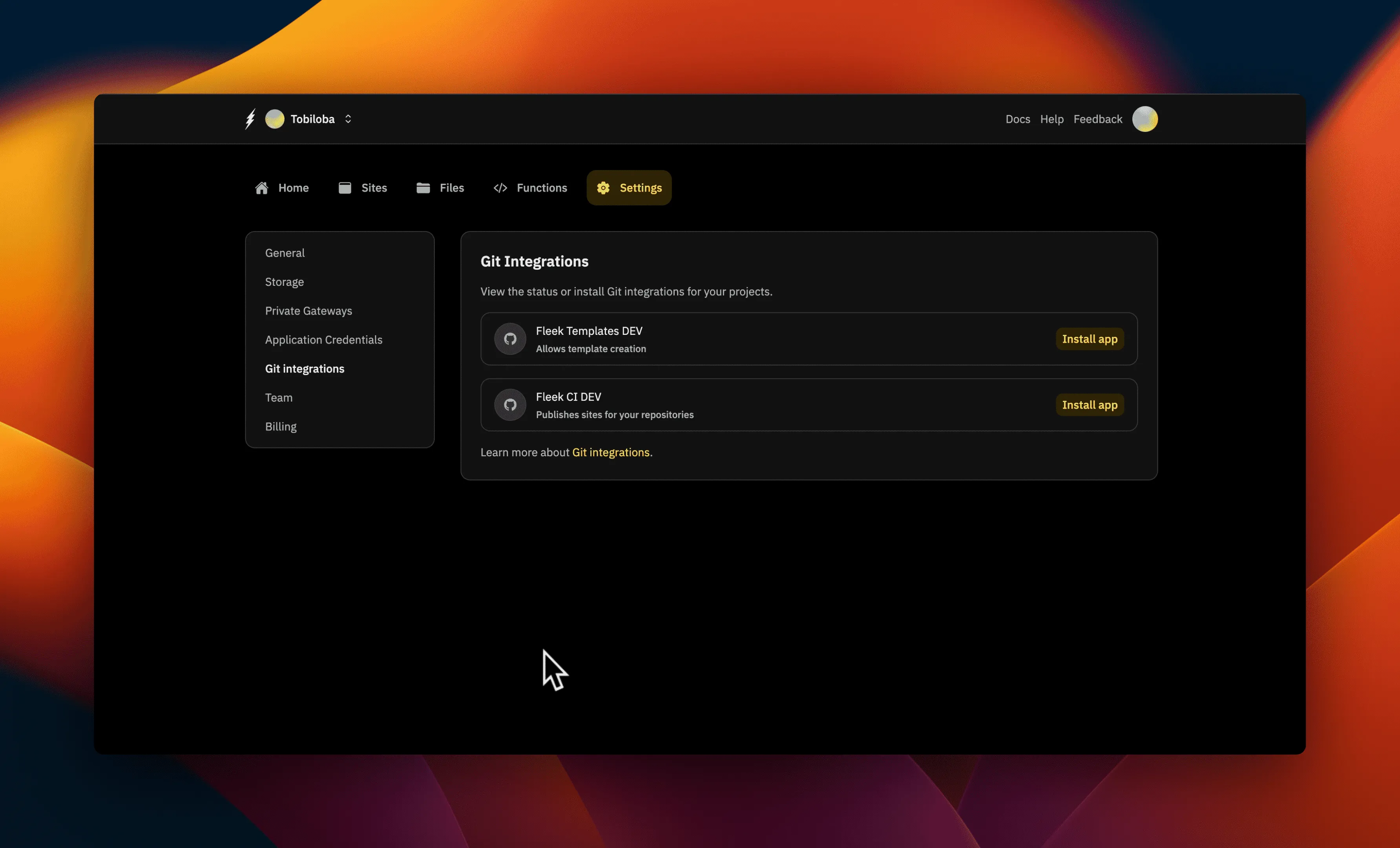Click GitHub icon for Fleek Templates DEV
Viewport: 1400px width, 848px height.
[510, 339]
